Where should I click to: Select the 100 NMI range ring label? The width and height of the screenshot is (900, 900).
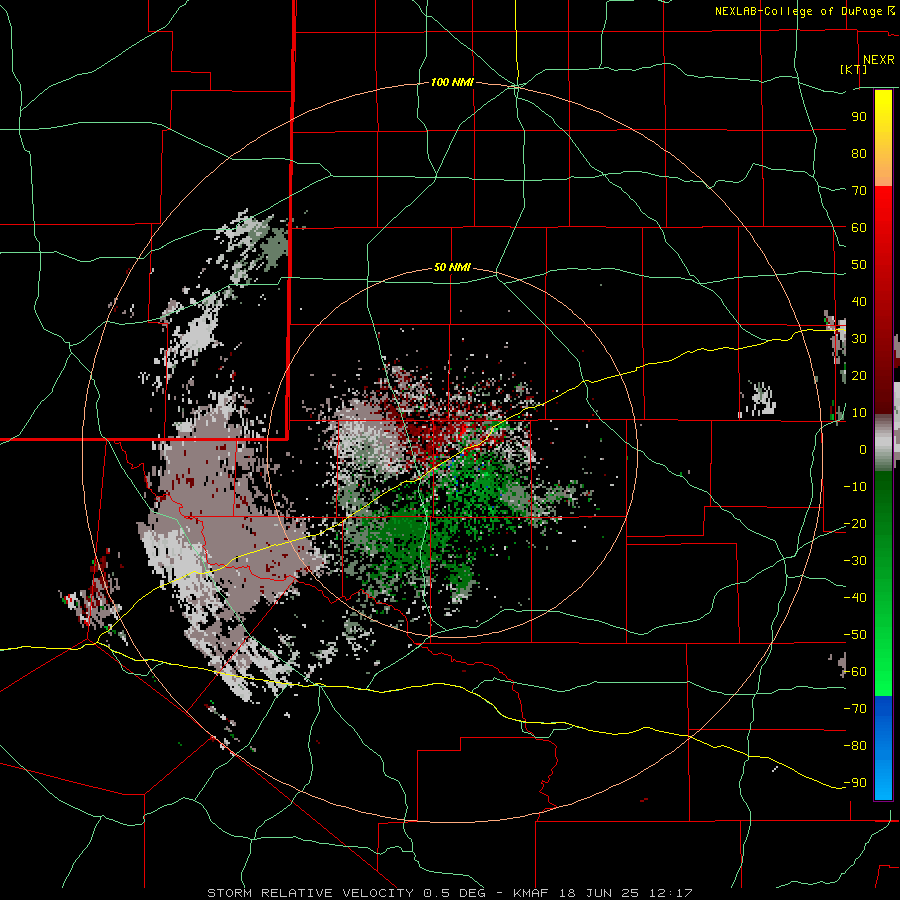pos(452,82)
